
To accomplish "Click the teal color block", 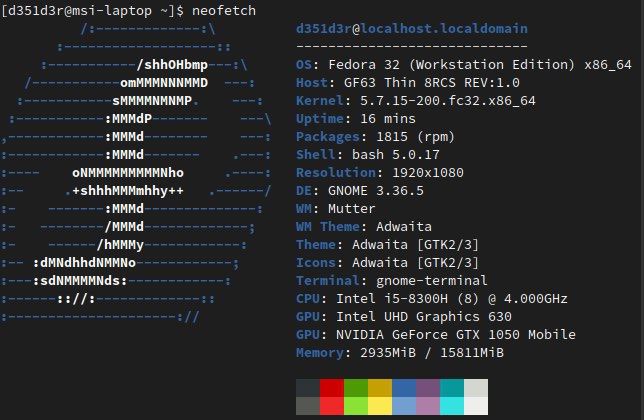I will pyautogui.click(x=452, y=388).
